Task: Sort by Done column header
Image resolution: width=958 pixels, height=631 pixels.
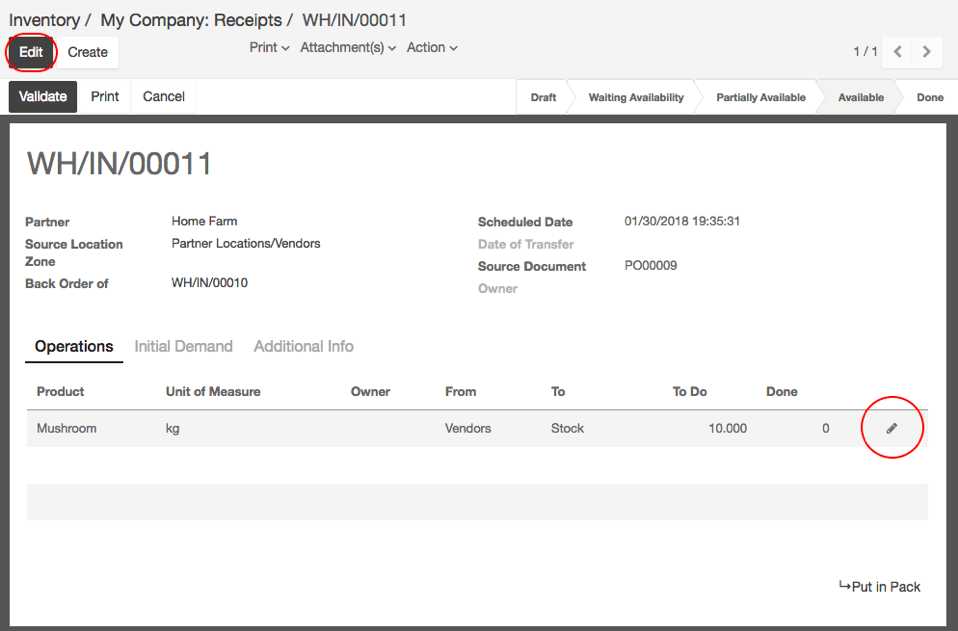Action: pos(781,392)
